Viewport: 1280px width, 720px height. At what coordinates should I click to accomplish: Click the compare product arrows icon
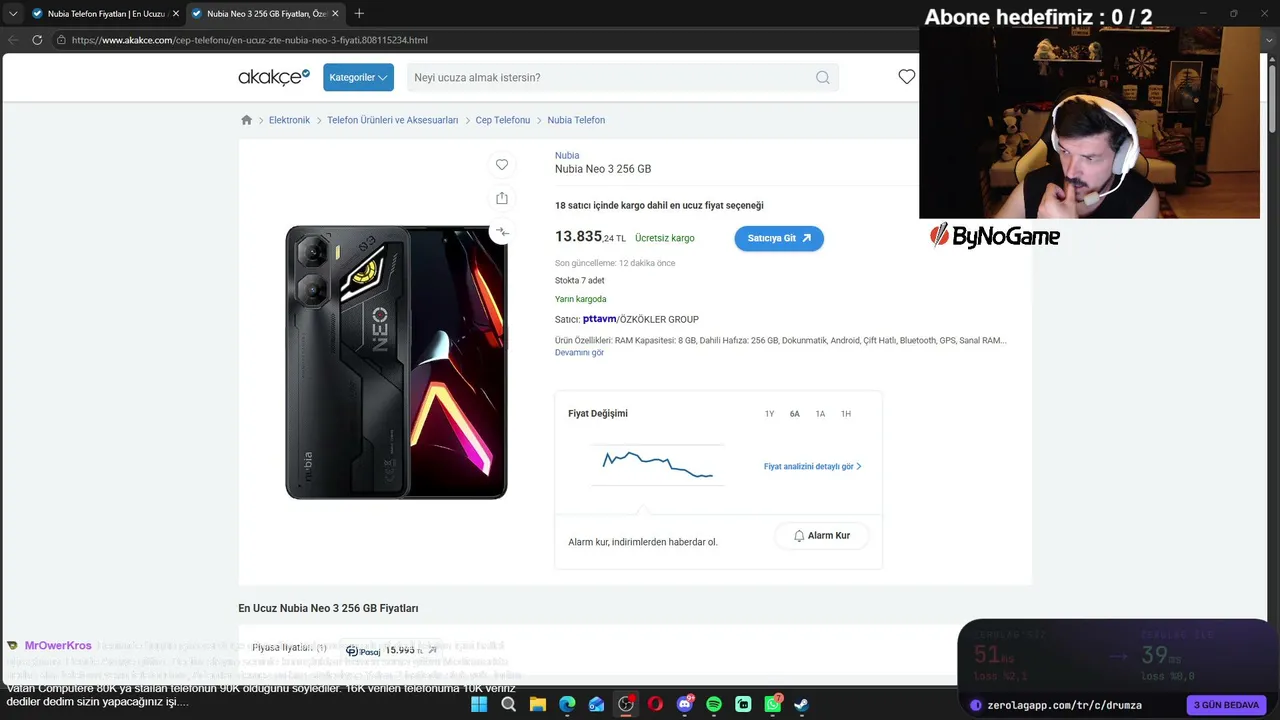[x=502, y=232]
